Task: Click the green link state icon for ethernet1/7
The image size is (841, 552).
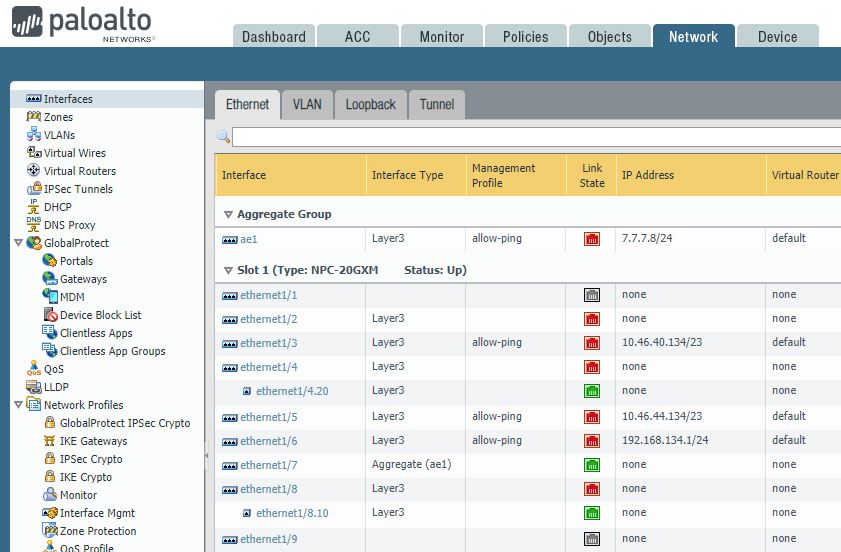Action: [x=592, y=465]
